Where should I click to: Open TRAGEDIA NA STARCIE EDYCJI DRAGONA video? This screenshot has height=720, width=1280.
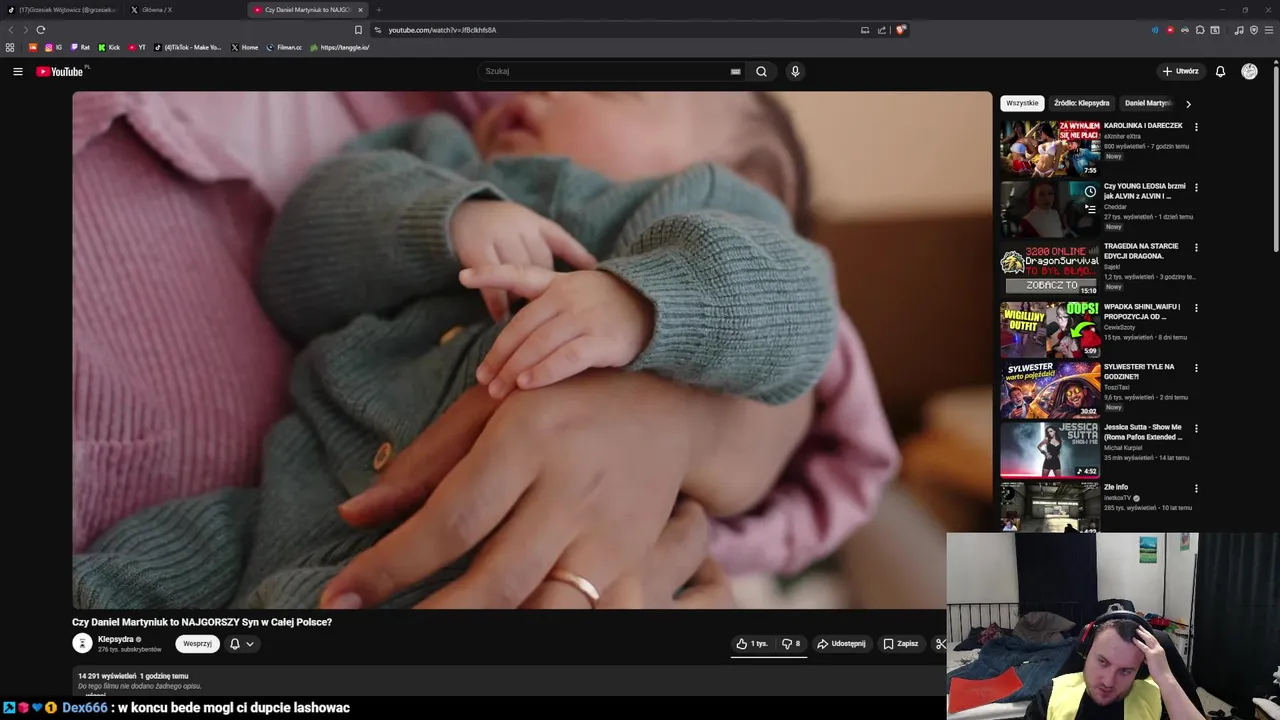point(1141,251)
